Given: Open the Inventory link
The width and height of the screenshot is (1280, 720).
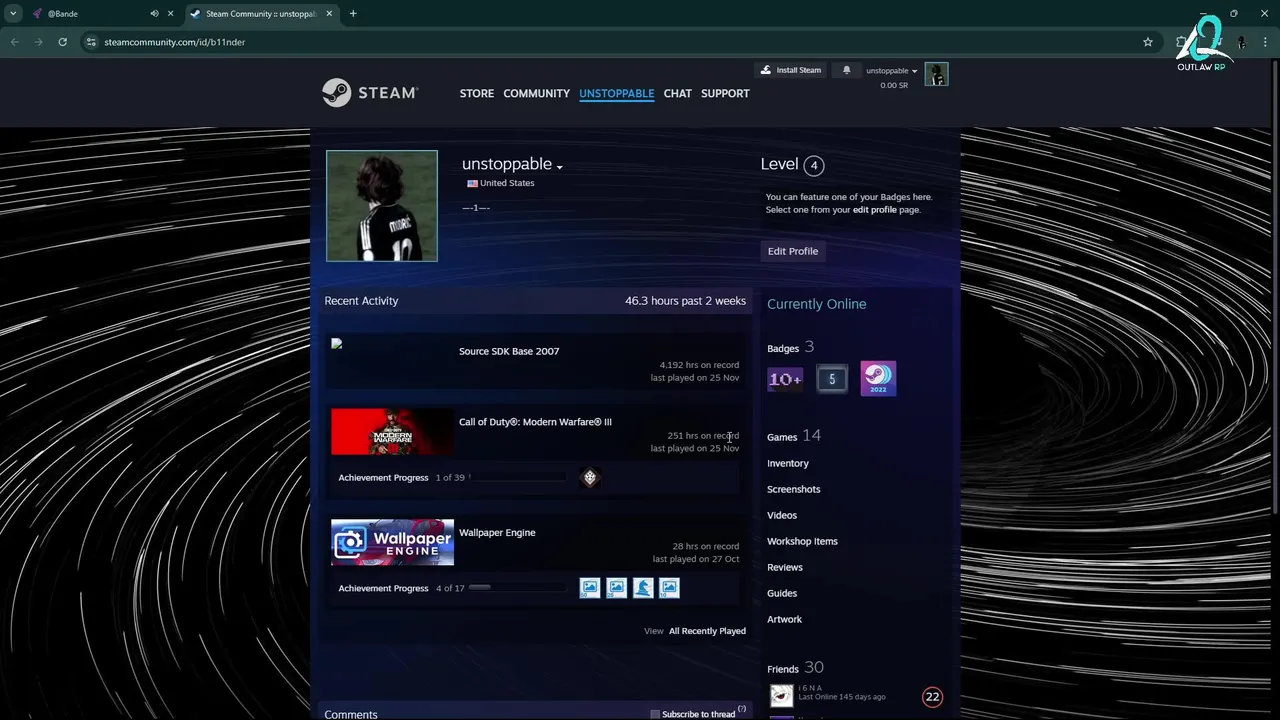Looking at the screenshot, I should [788, 463].
